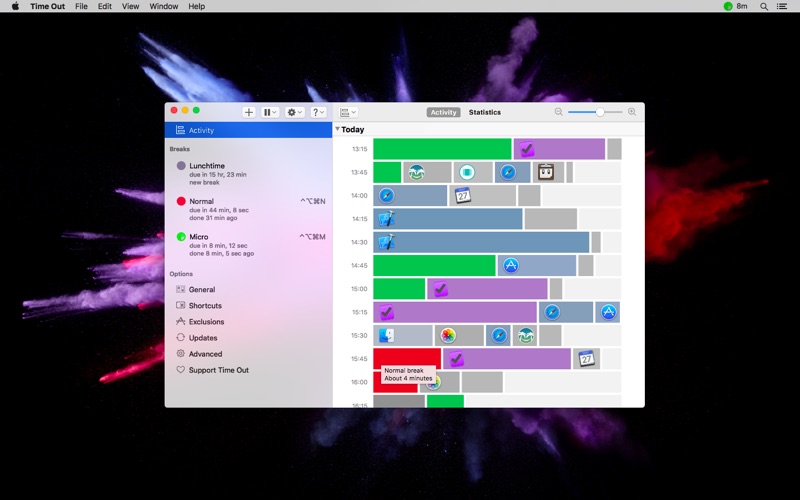800x500 pixels.
Task: Select the Normal break
Action: coord(248,209)
